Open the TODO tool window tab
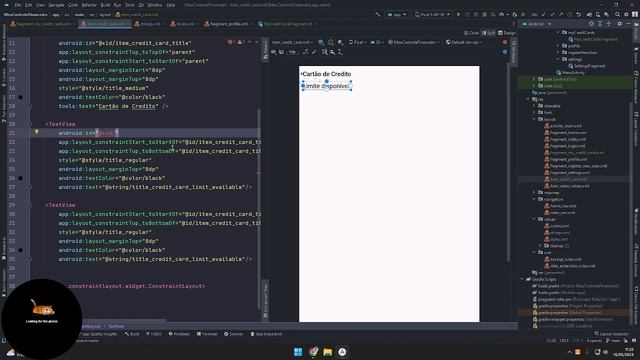 (154, 334)
